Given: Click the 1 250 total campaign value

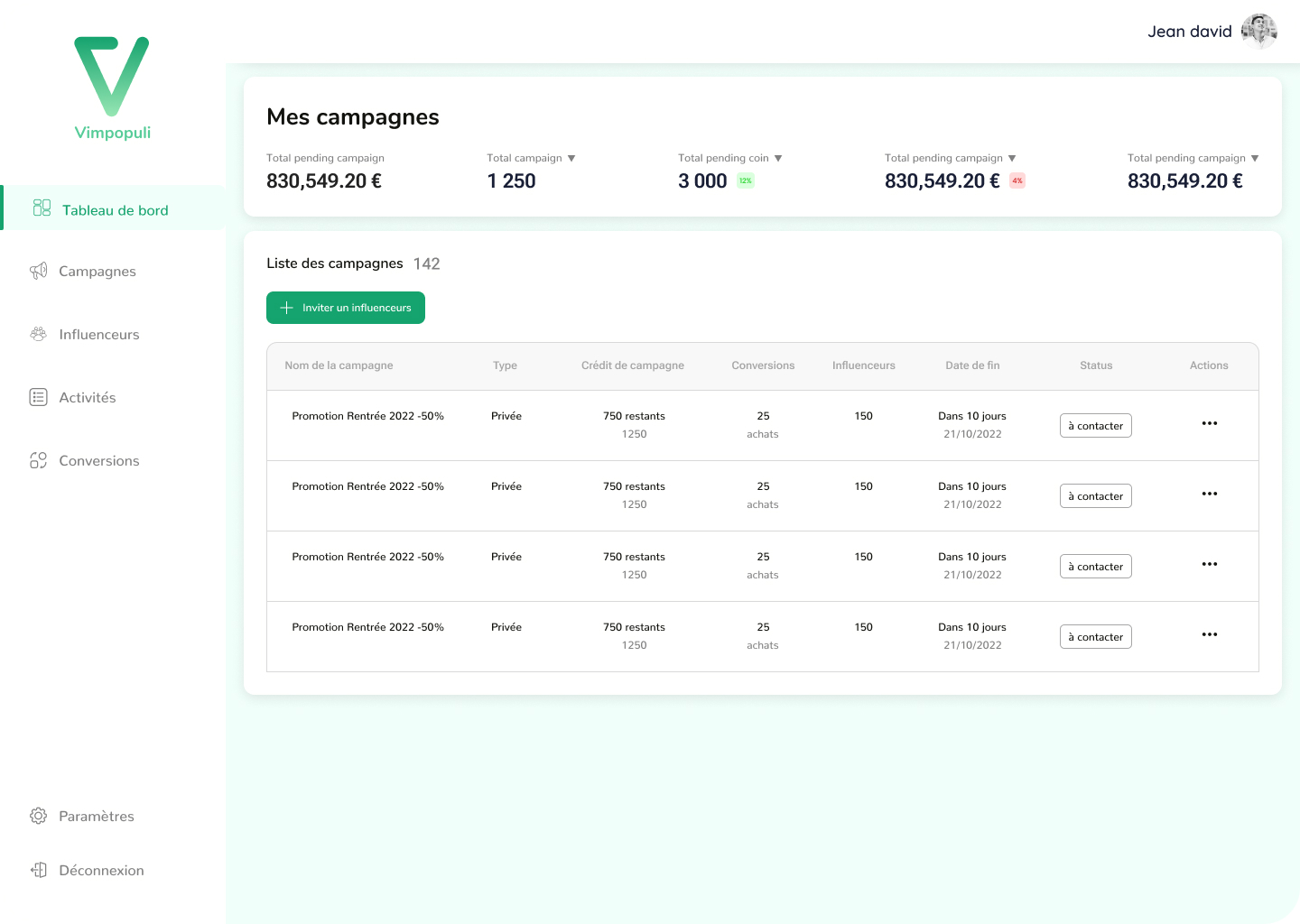Looking at the screenshot, I should pos(511,181).
